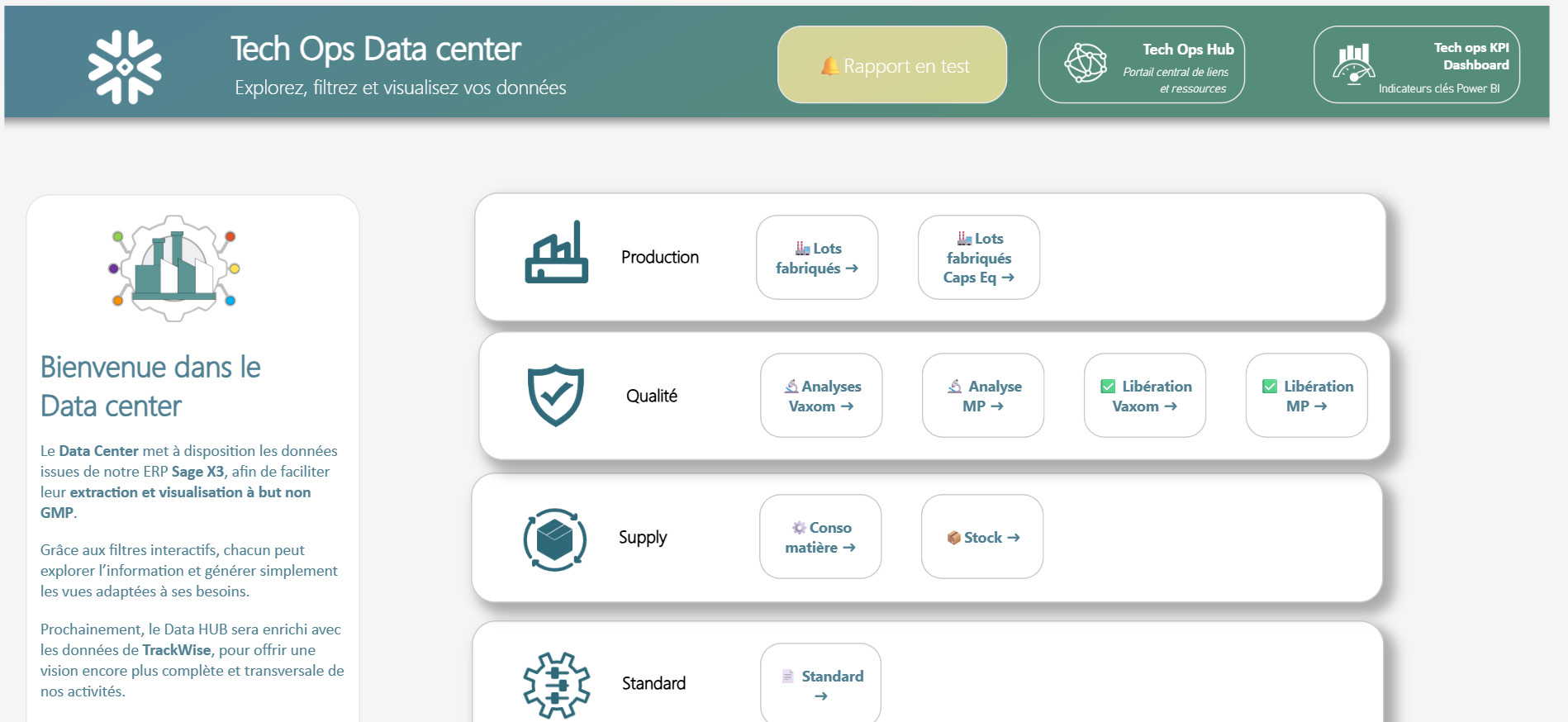
Task: Open the Rapport en test button
Action: pyautogui.click(x=891, y=65)
